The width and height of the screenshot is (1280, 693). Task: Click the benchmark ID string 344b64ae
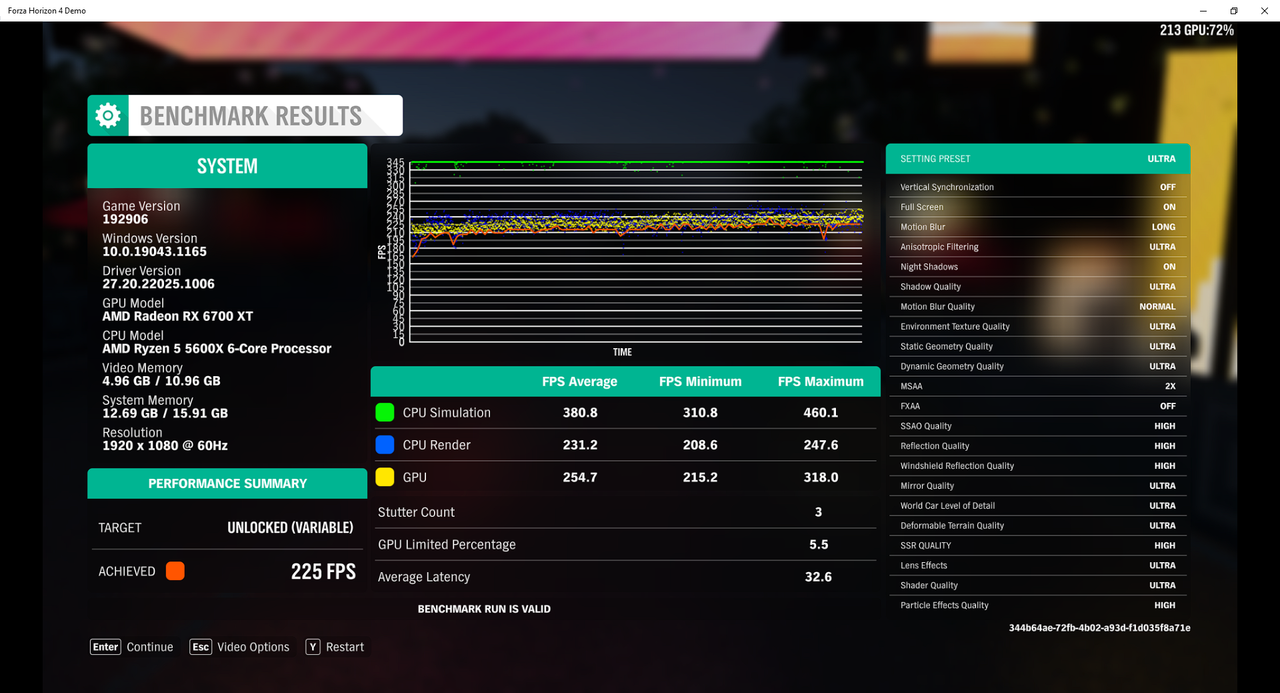pos(1100,628)
